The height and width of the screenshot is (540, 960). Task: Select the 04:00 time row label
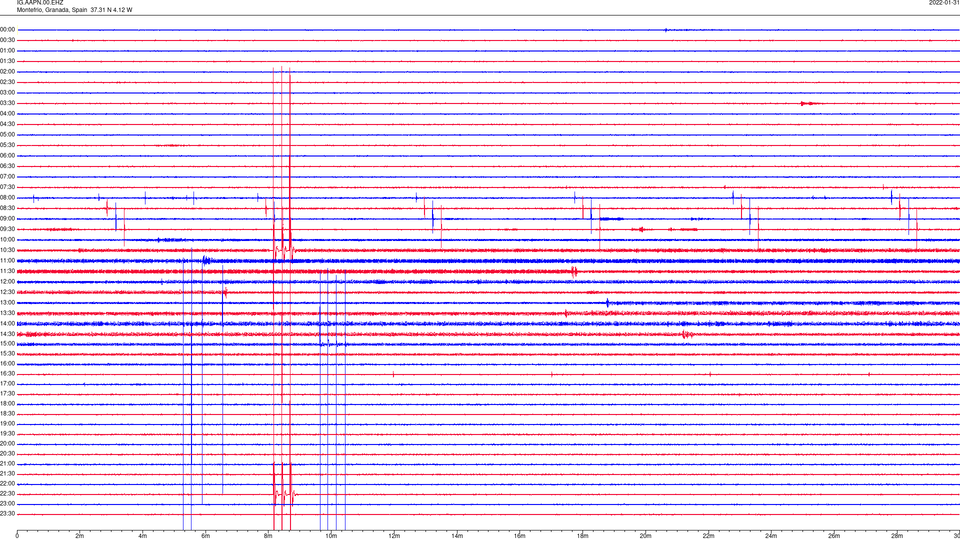coord(7,114)
